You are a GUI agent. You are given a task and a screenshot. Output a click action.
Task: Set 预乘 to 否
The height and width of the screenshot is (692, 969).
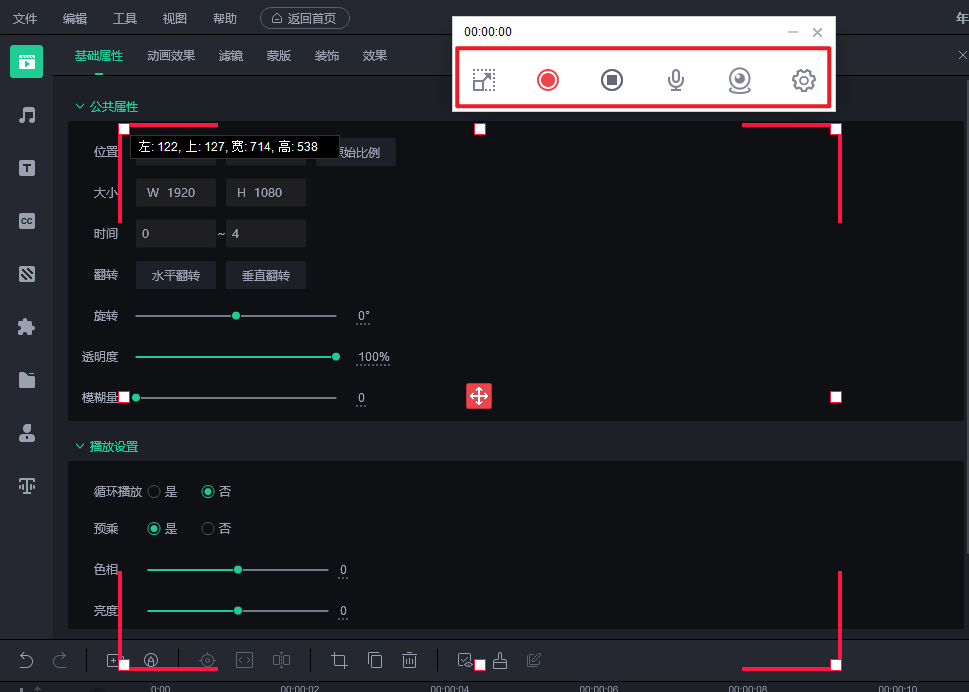click(x=208, y=528)
